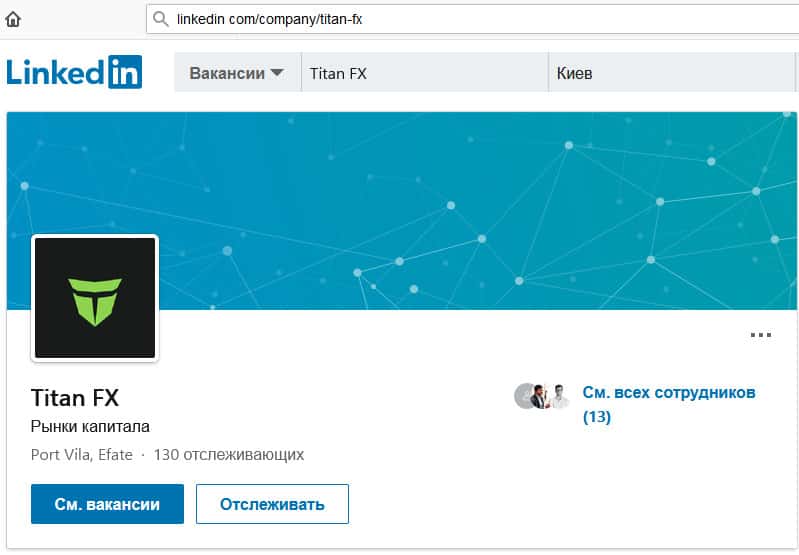Expand the Вакансии dropdown
Image resolution: width=799 pixels, height=555 pixels.
click(237, 73)
